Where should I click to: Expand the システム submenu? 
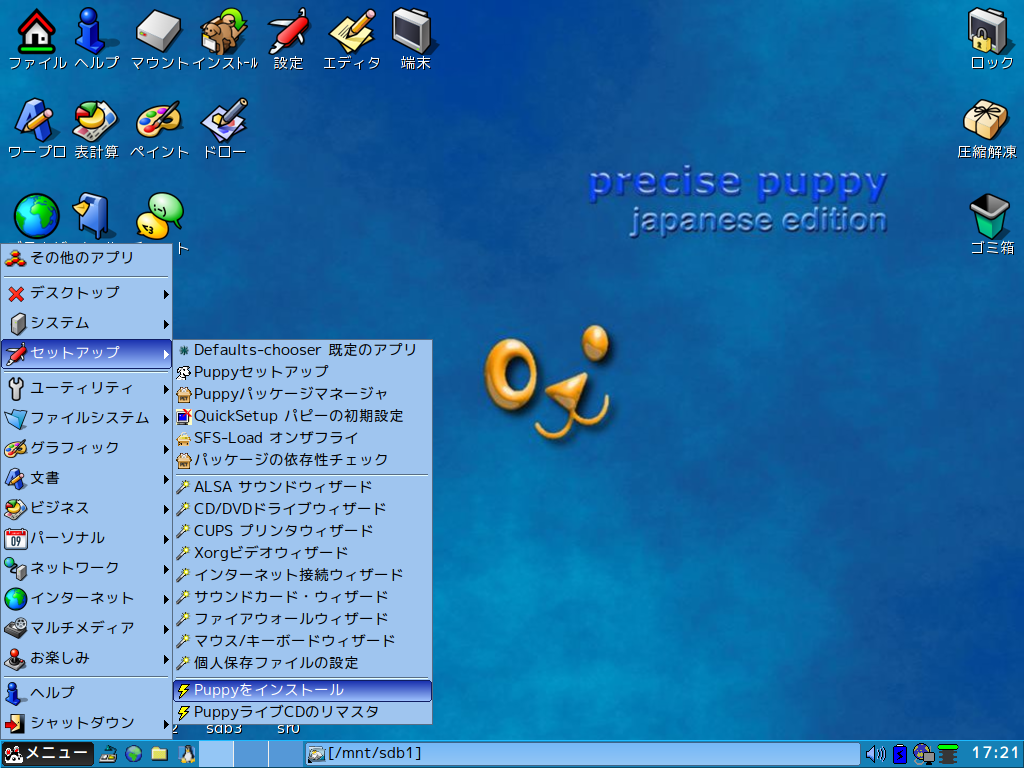coord(86,323)
